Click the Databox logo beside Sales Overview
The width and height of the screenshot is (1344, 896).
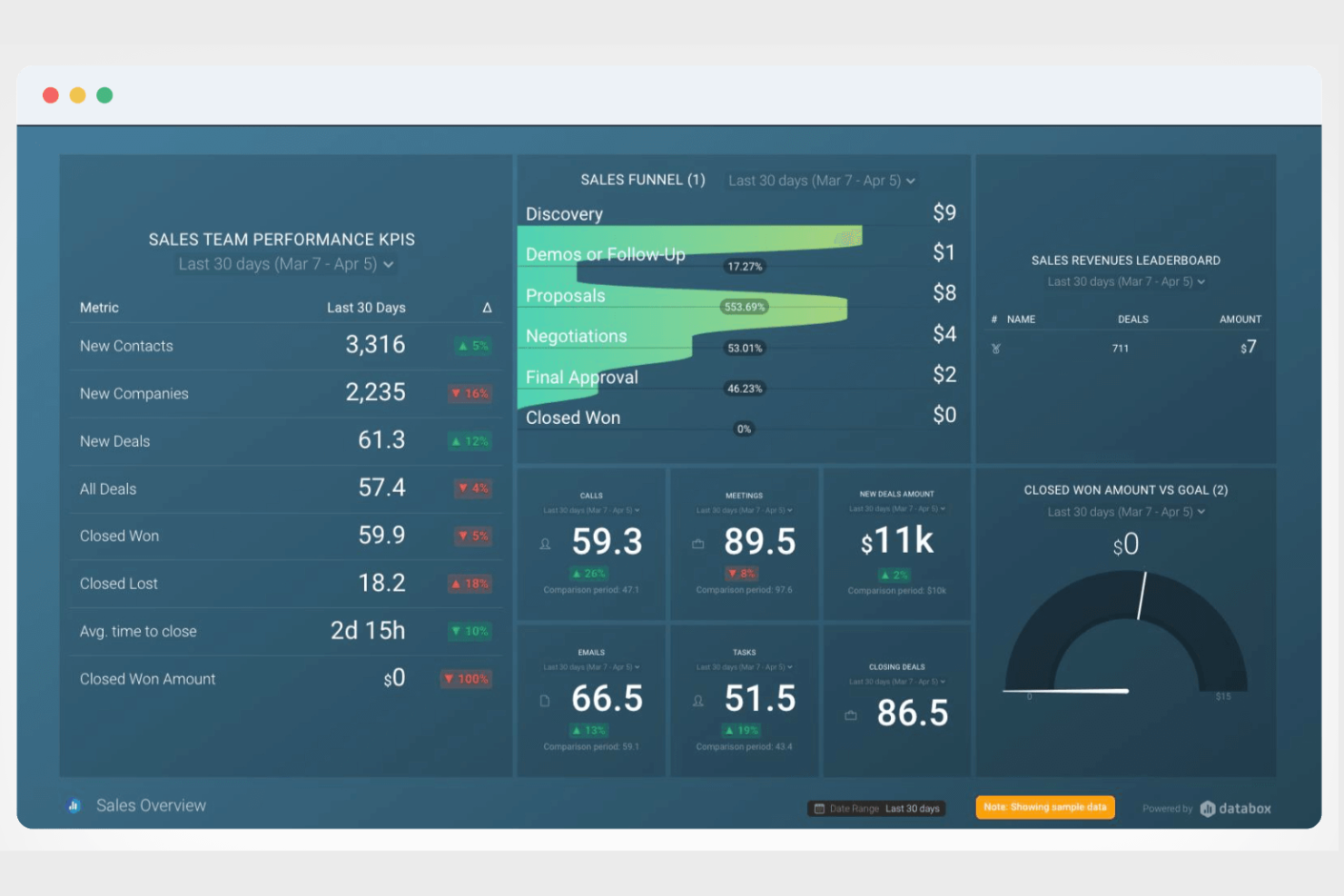pos(74,805)
